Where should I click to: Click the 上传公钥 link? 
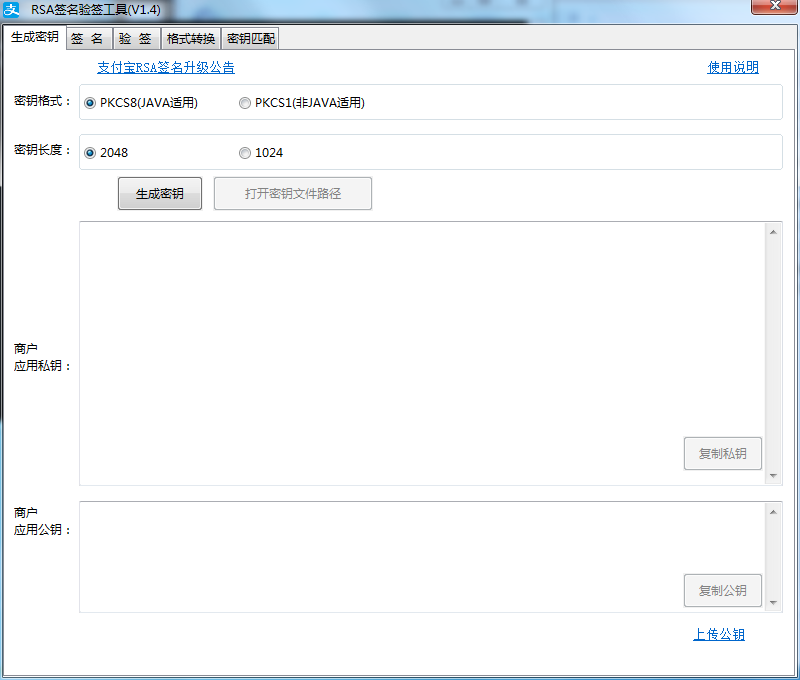719,634
